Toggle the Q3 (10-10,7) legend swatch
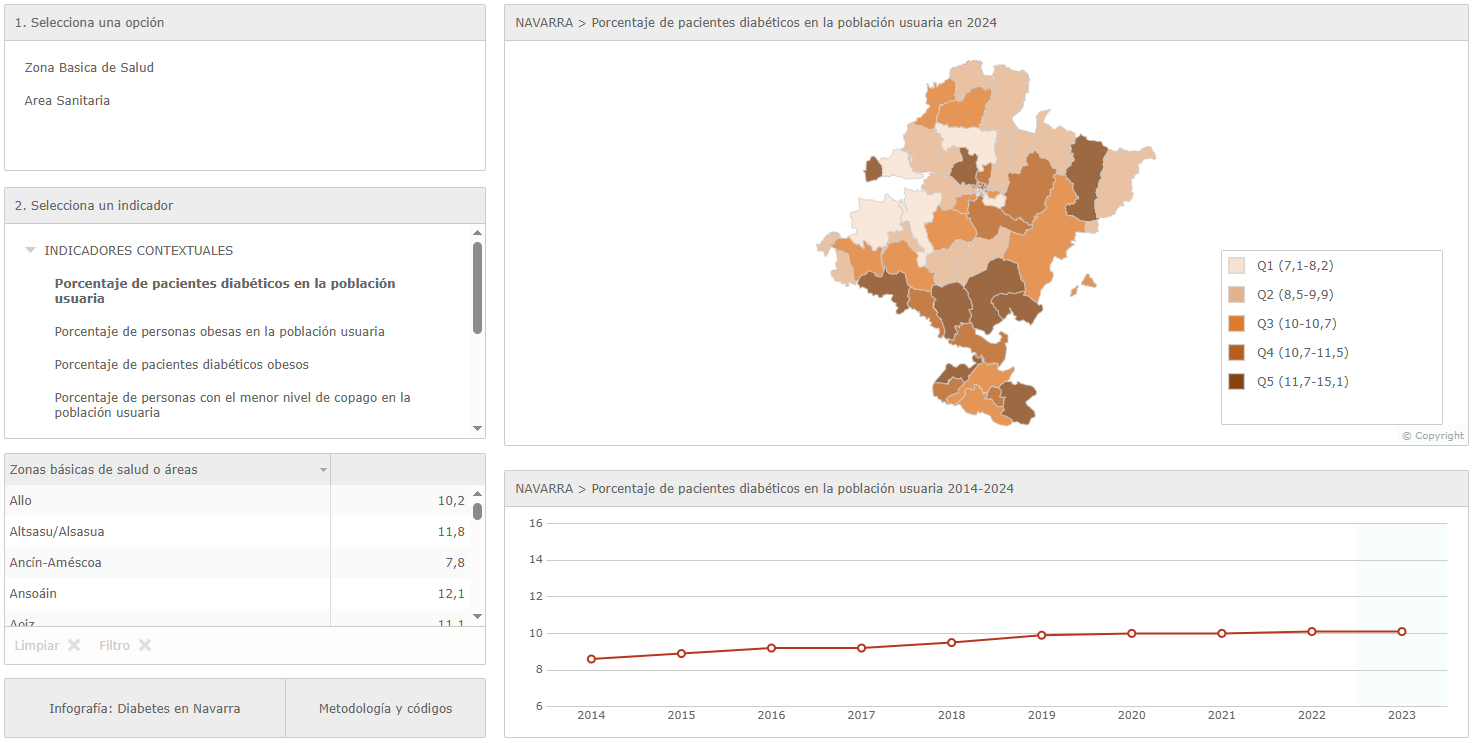This screenshot has height=743, width=1474. tap(1237, 324)
